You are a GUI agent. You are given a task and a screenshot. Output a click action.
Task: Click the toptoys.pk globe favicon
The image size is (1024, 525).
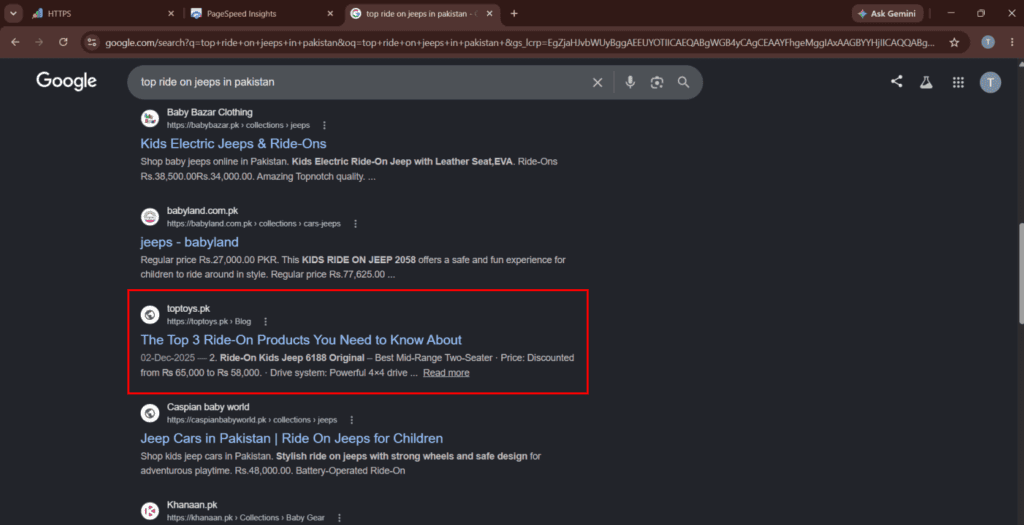150,315
